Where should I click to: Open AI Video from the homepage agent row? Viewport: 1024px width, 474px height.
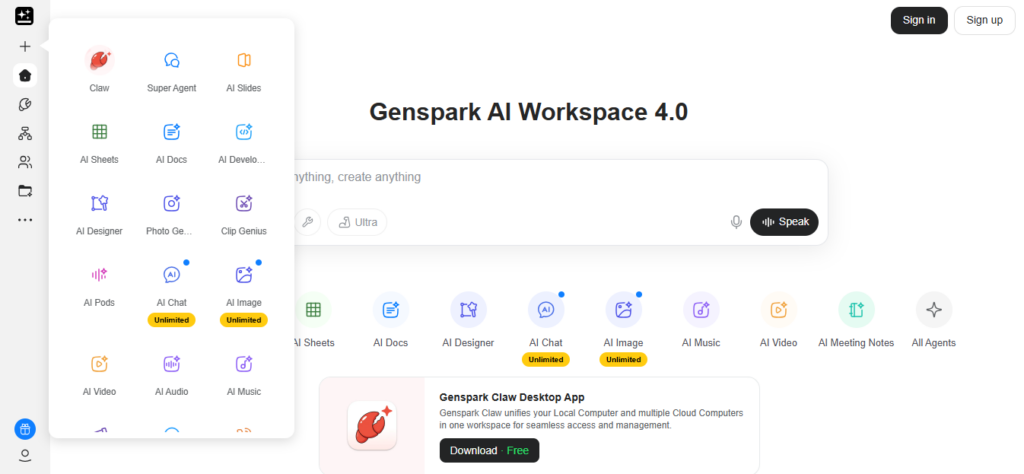(778, 320)
